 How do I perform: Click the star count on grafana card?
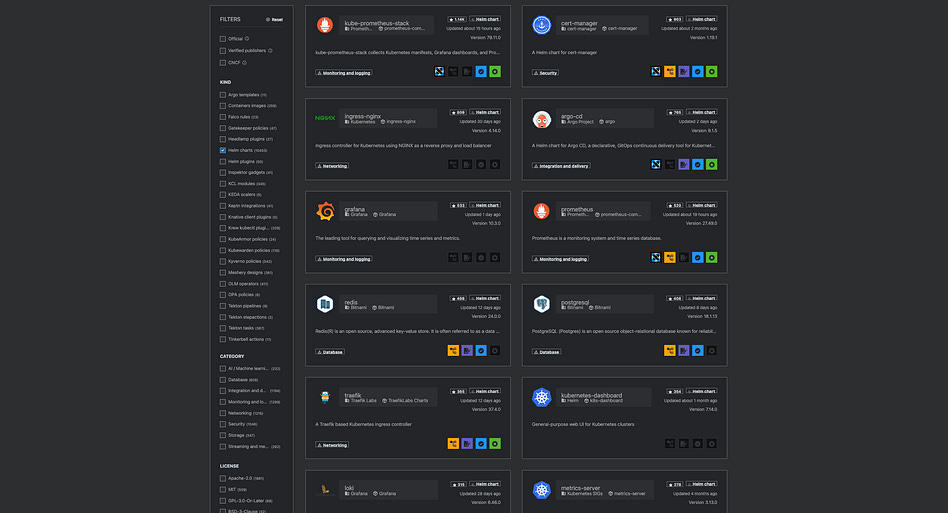tap(458, 205)
